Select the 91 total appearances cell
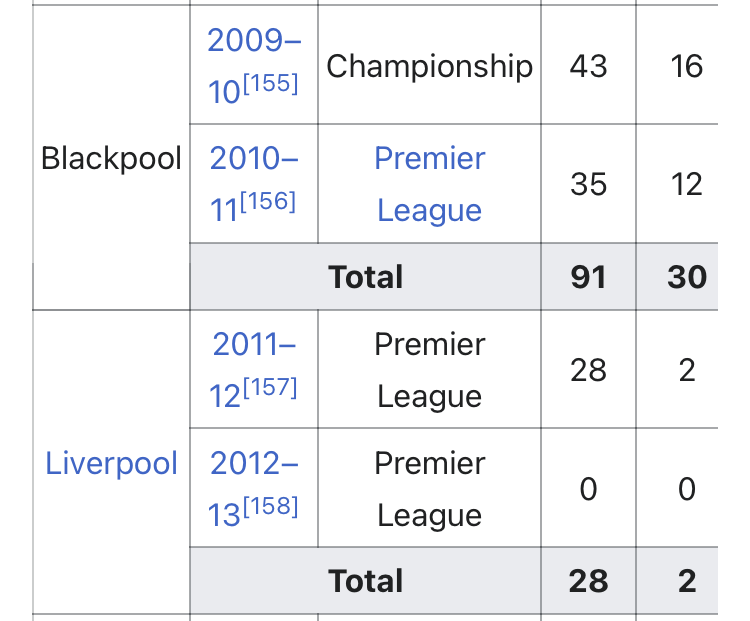Viewport: 750px width, 621px height. [x=588, y=277]
